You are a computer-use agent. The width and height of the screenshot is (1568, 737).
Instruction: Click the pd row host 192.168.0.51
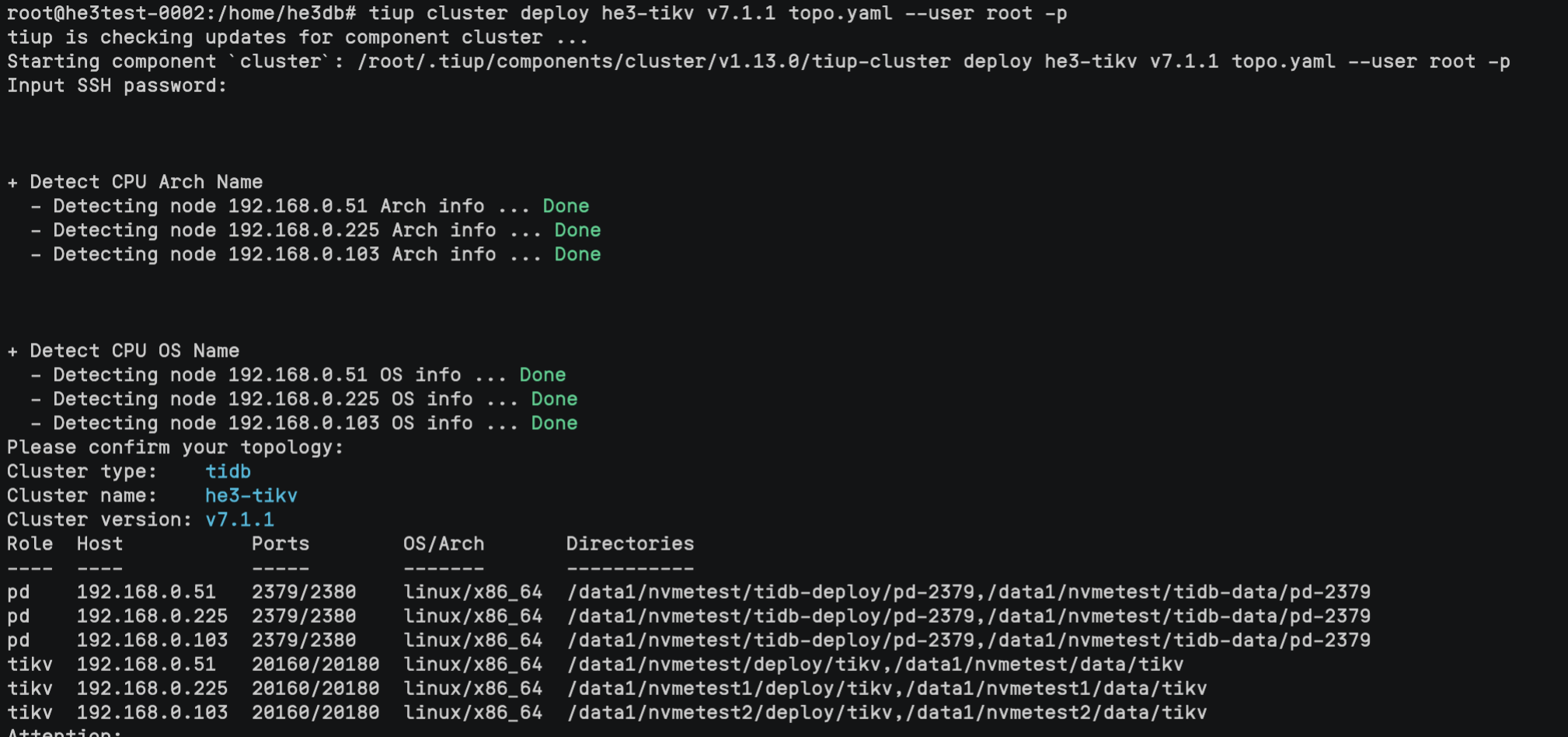[146, 592]
